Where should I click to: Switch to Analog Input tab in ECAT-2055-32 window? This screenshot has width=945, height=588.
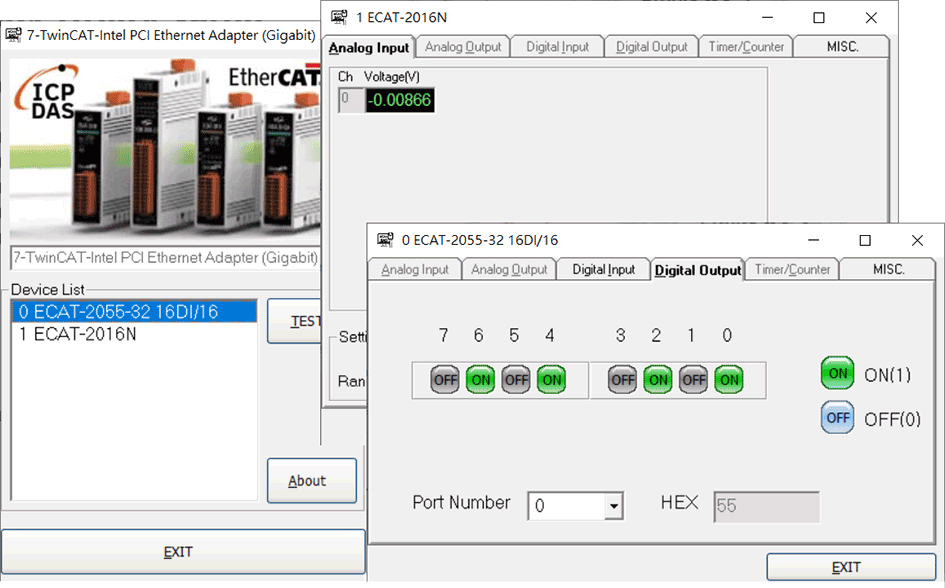(415, 269)
